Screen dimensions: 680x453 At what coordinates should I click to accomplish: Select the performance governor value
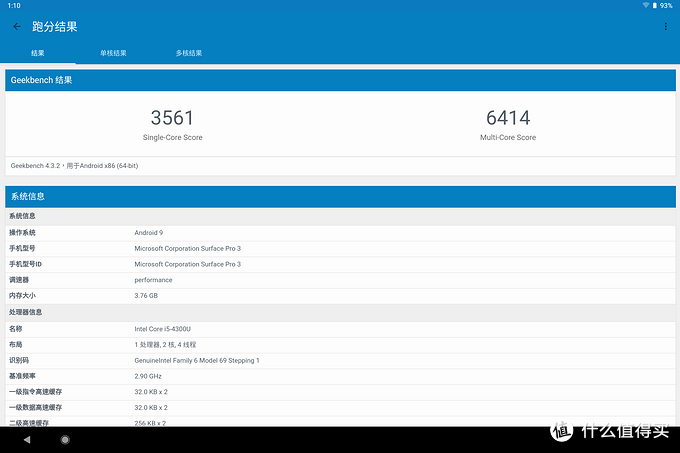pyautogui.click(x=153, y=280)
